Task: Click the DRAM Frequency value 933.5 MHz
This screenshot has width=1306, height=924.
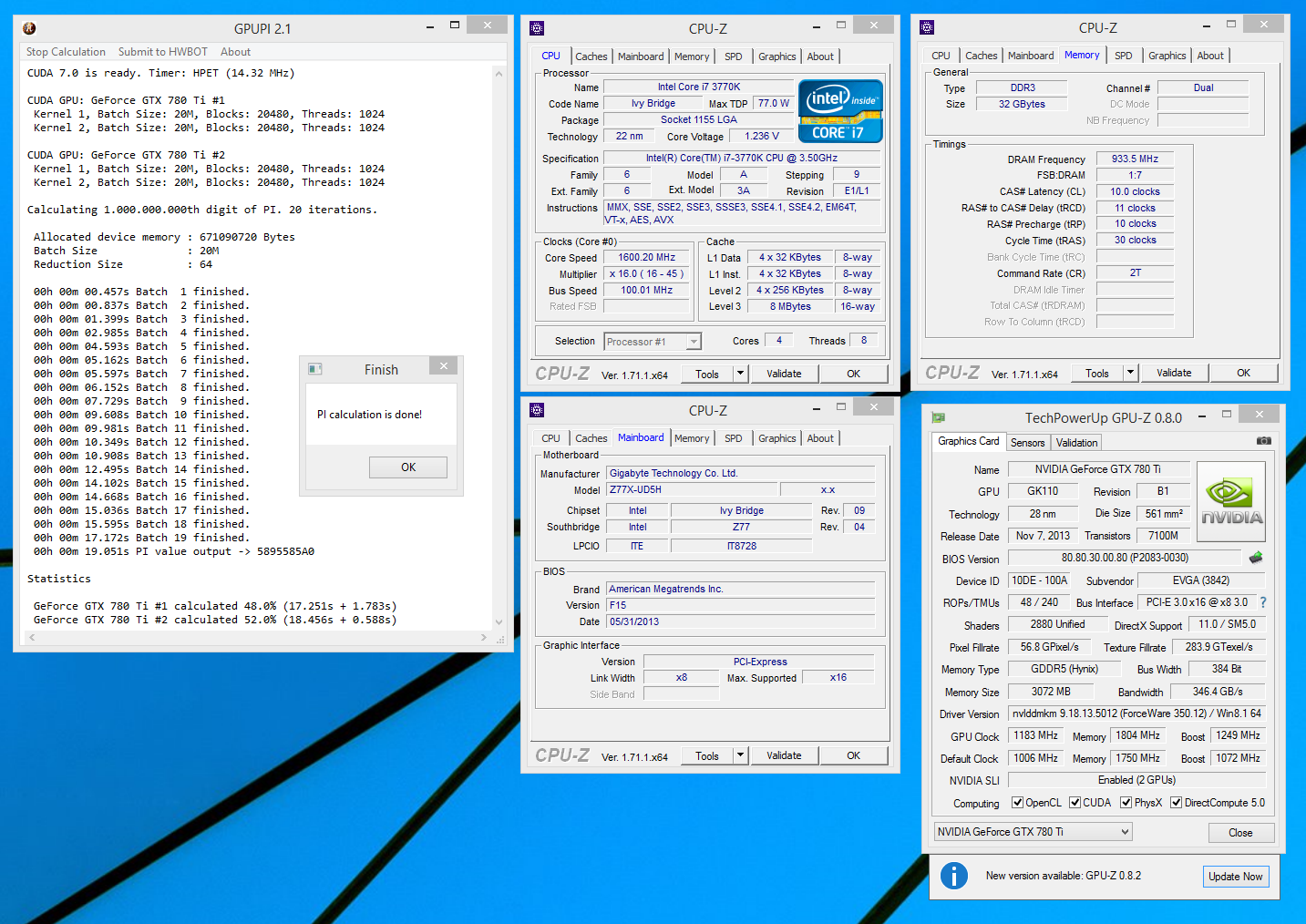Action: coord(1135,159)
